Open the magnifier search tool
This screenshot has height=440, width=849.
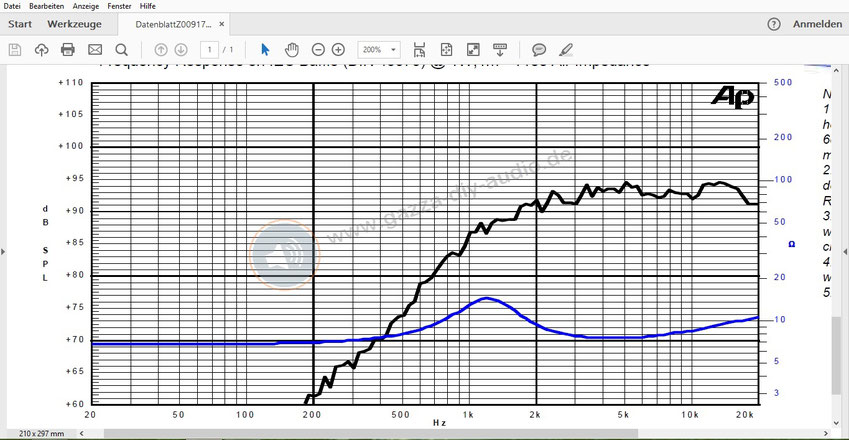click(121, 50)
